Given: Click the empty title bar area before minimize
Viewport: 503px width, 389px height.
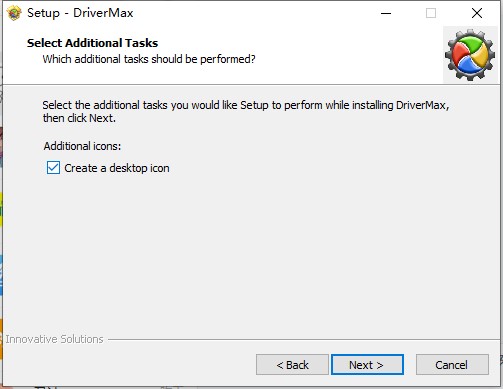Looking at the screenshot, I should 253,13.
